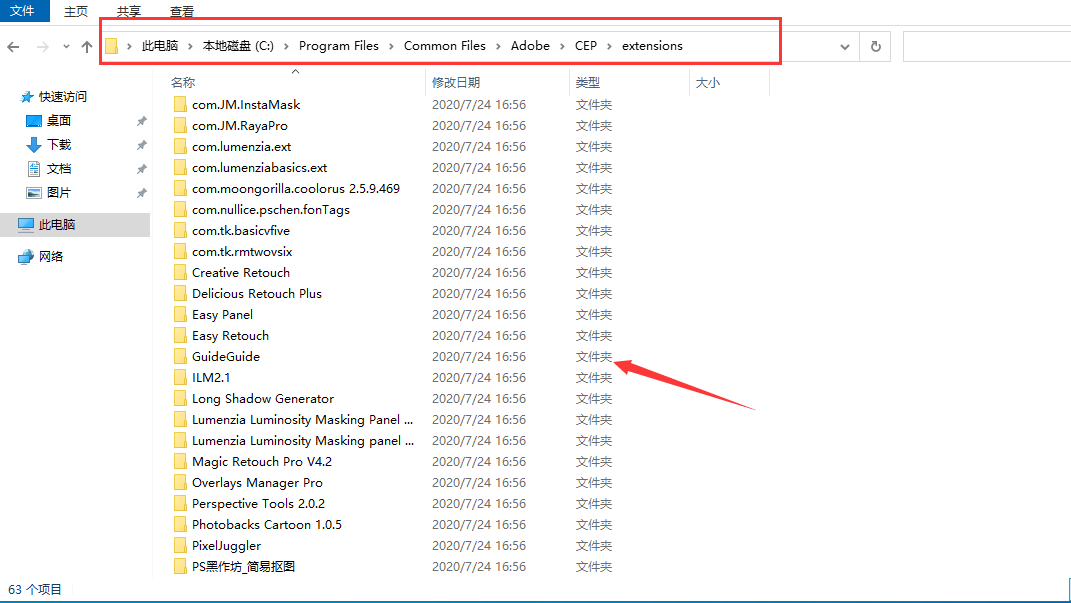Select the Easy Panel folder icon
This screenshot has width=1071, height=603.
click(180, 315)
